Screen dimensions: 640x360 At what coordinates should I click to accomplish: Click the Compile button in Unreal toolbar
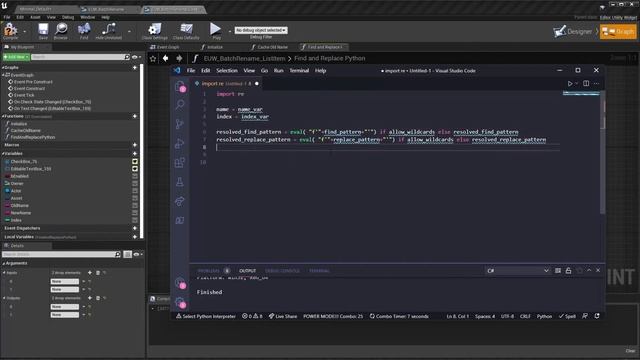pyautogui.click(x=10, y=31)
